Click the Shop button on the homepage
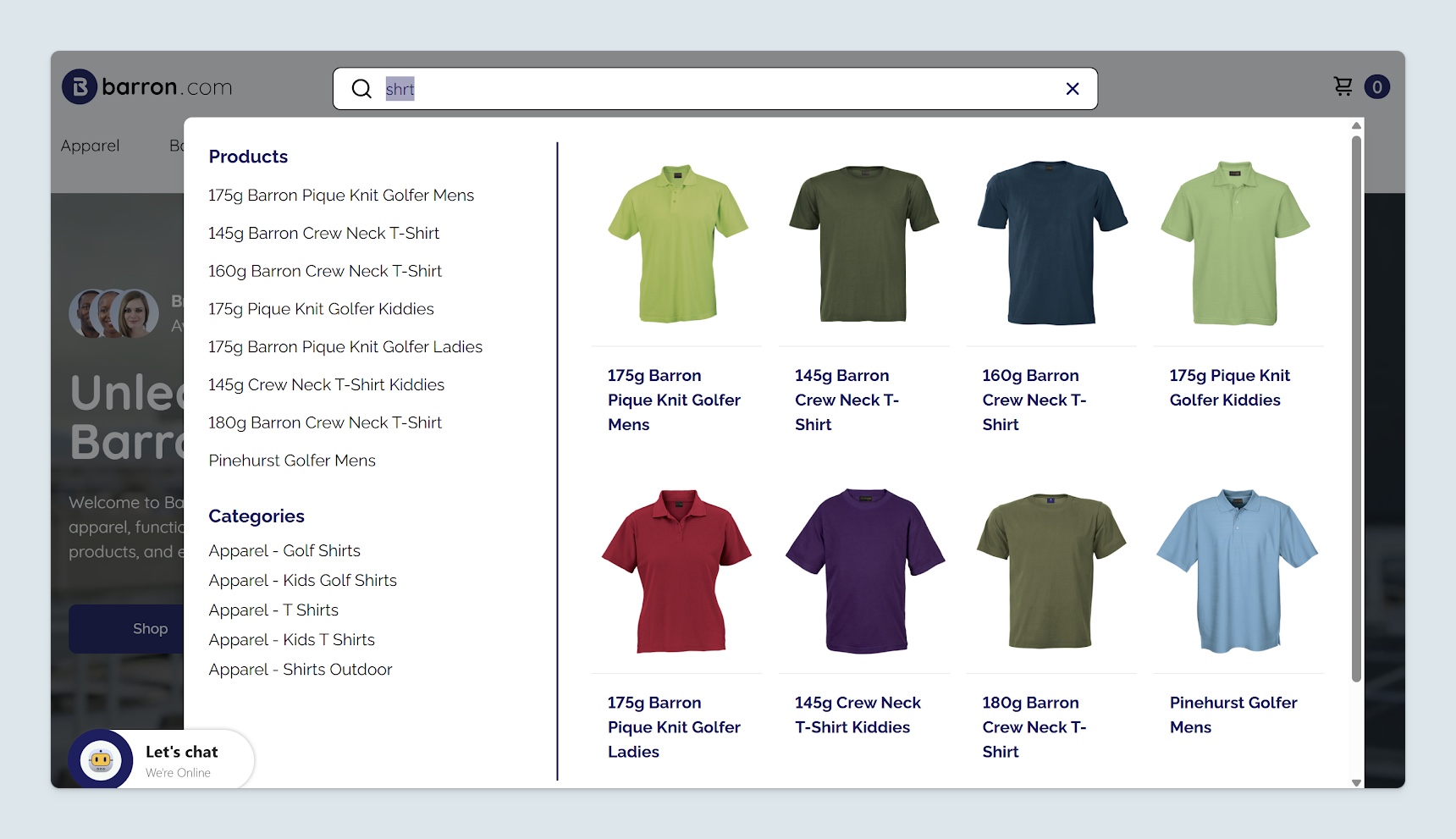 click(126, 629)
